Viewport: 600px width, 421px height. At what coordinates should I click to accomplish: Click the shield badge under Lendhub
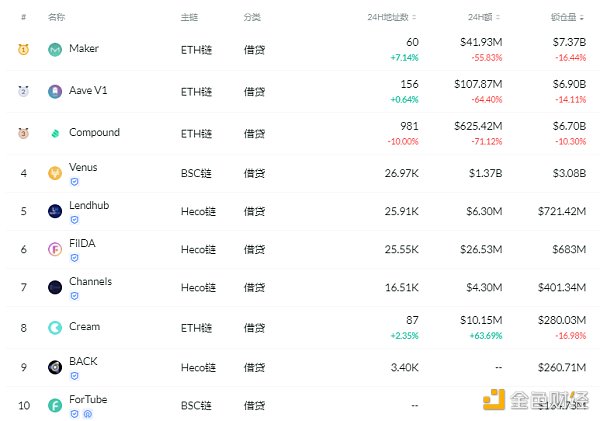(74, 220)
